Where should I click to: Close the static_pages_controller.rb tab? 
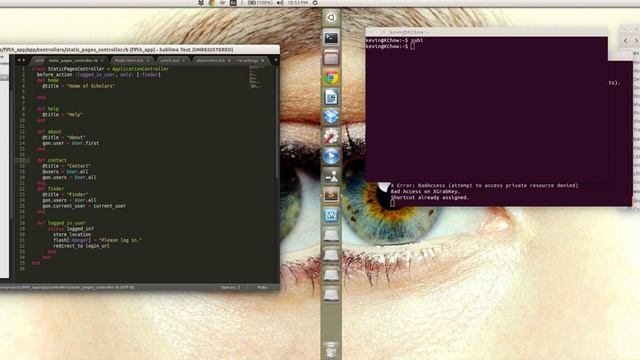(102, 60)
